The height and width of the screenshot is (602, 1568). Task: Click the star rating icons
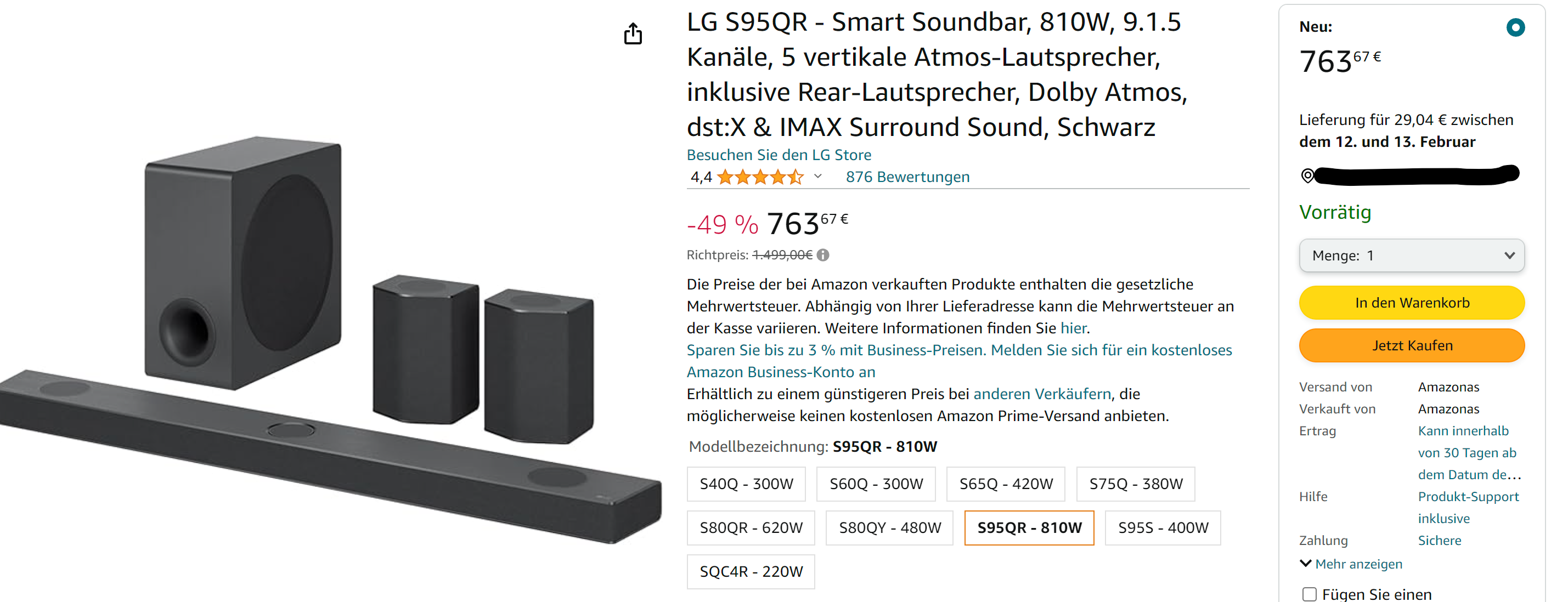click(760, 178)
